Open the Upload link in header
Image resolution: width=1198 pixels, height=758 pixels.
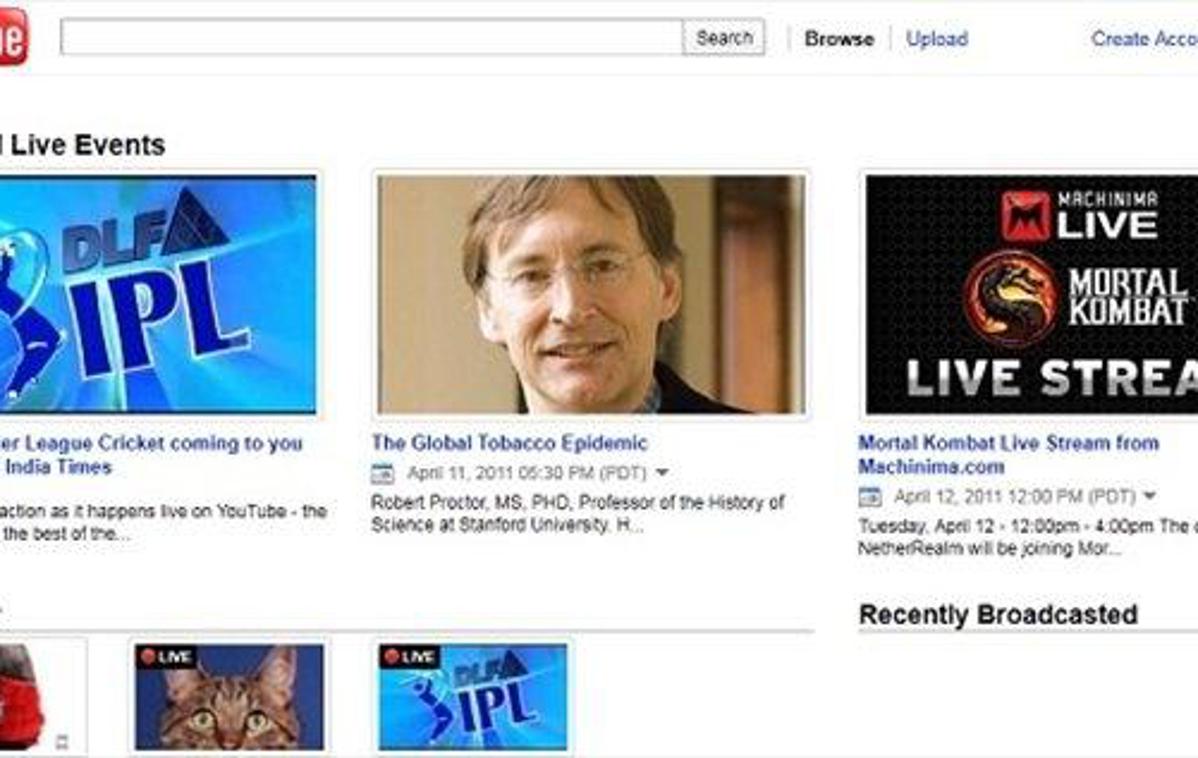[x=937, y=39]
